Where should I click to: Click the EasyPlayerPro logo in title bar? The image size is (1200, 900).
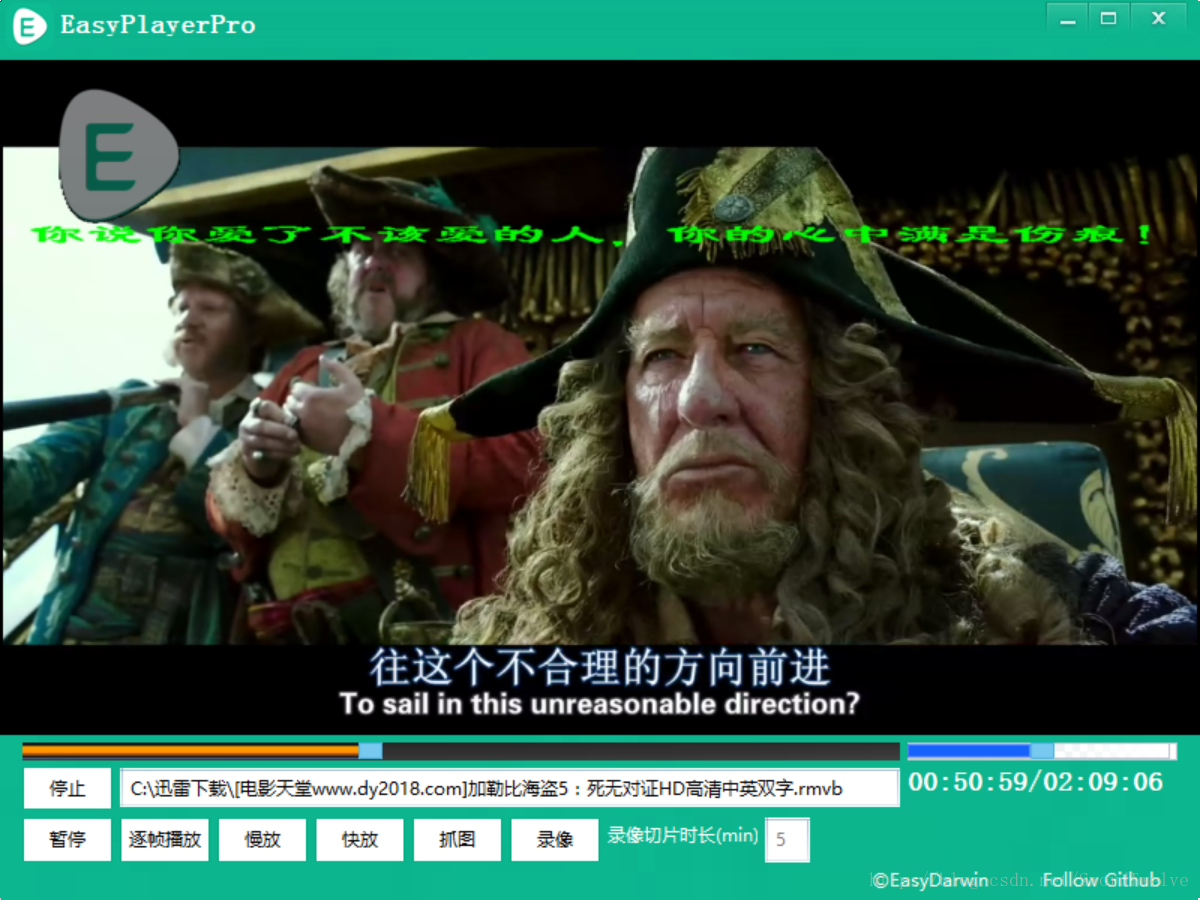pyautogui.click(x=30, y=25)
